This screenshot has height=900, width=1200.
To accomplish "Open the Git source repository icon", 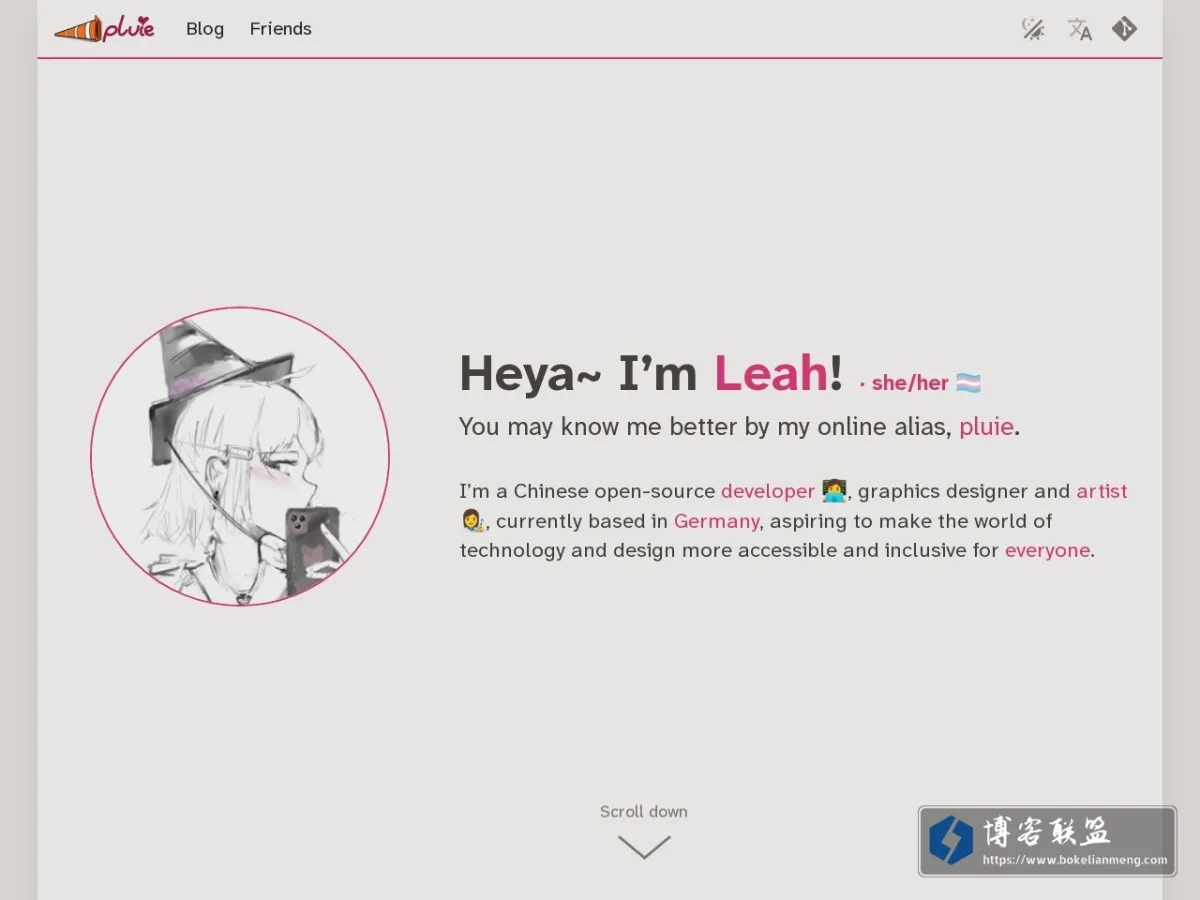I will 1125,29.
